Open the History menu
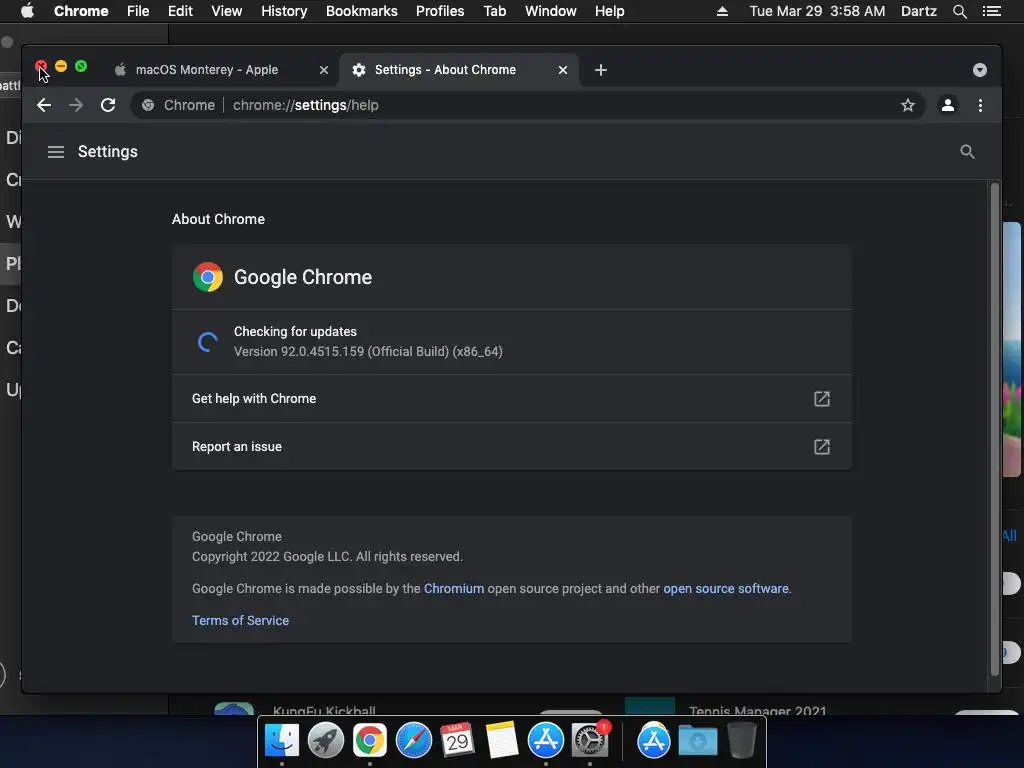This screenshot has height=768, width=1024. tap(284, 11)
